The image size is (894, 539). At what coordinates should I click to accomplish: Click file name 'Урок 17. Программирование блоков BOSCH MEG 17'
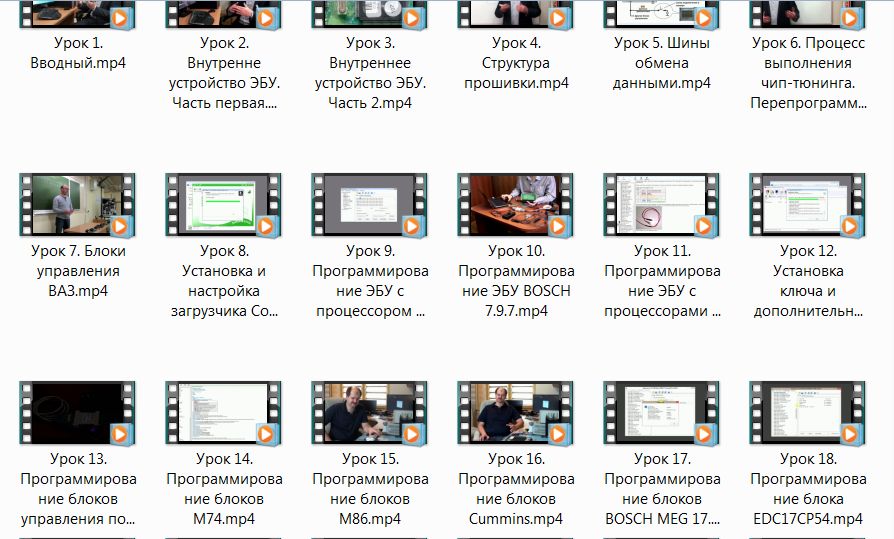point(662,489)
